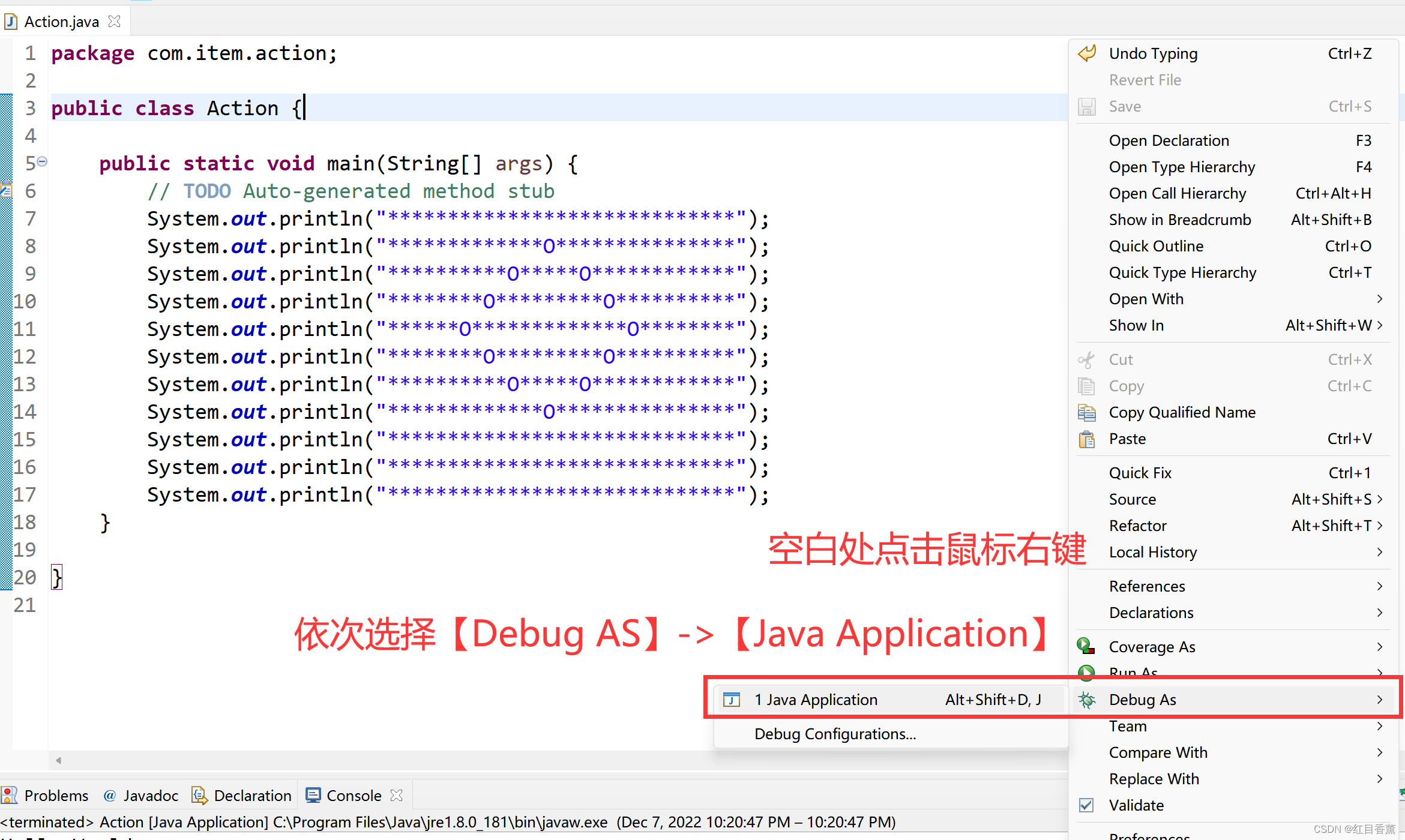
Task: Select Copy Qualified Name
Action: pos(1181,412)
